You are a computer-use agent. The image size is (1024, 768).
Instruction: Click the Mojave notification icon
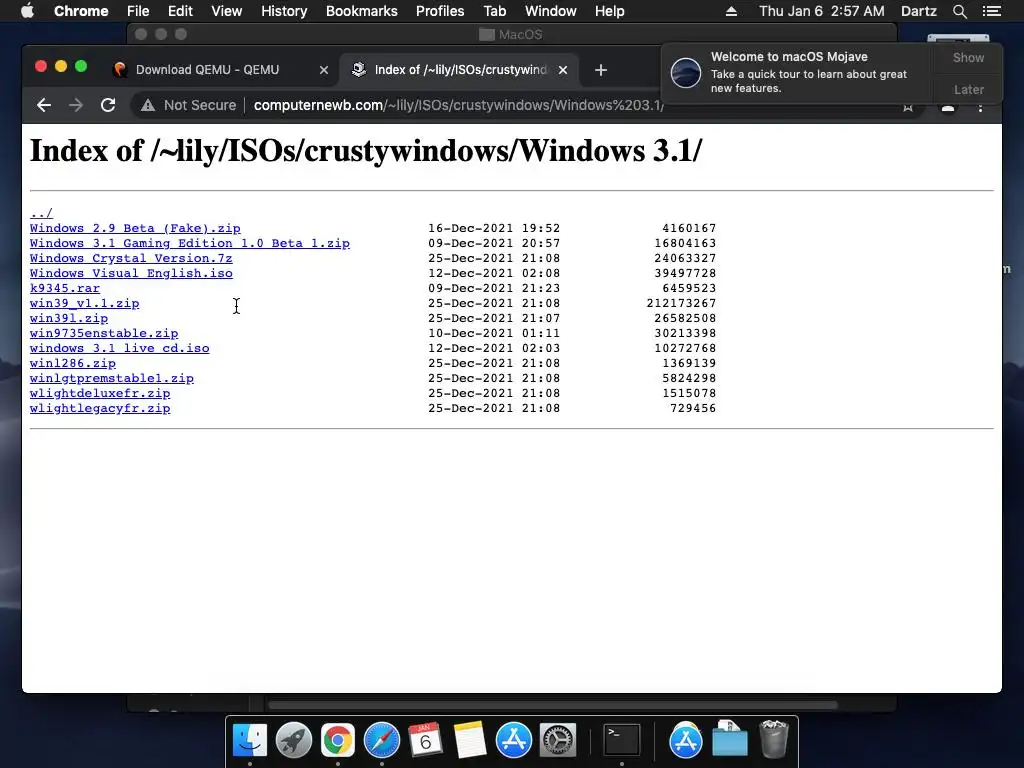click(686, 72)
